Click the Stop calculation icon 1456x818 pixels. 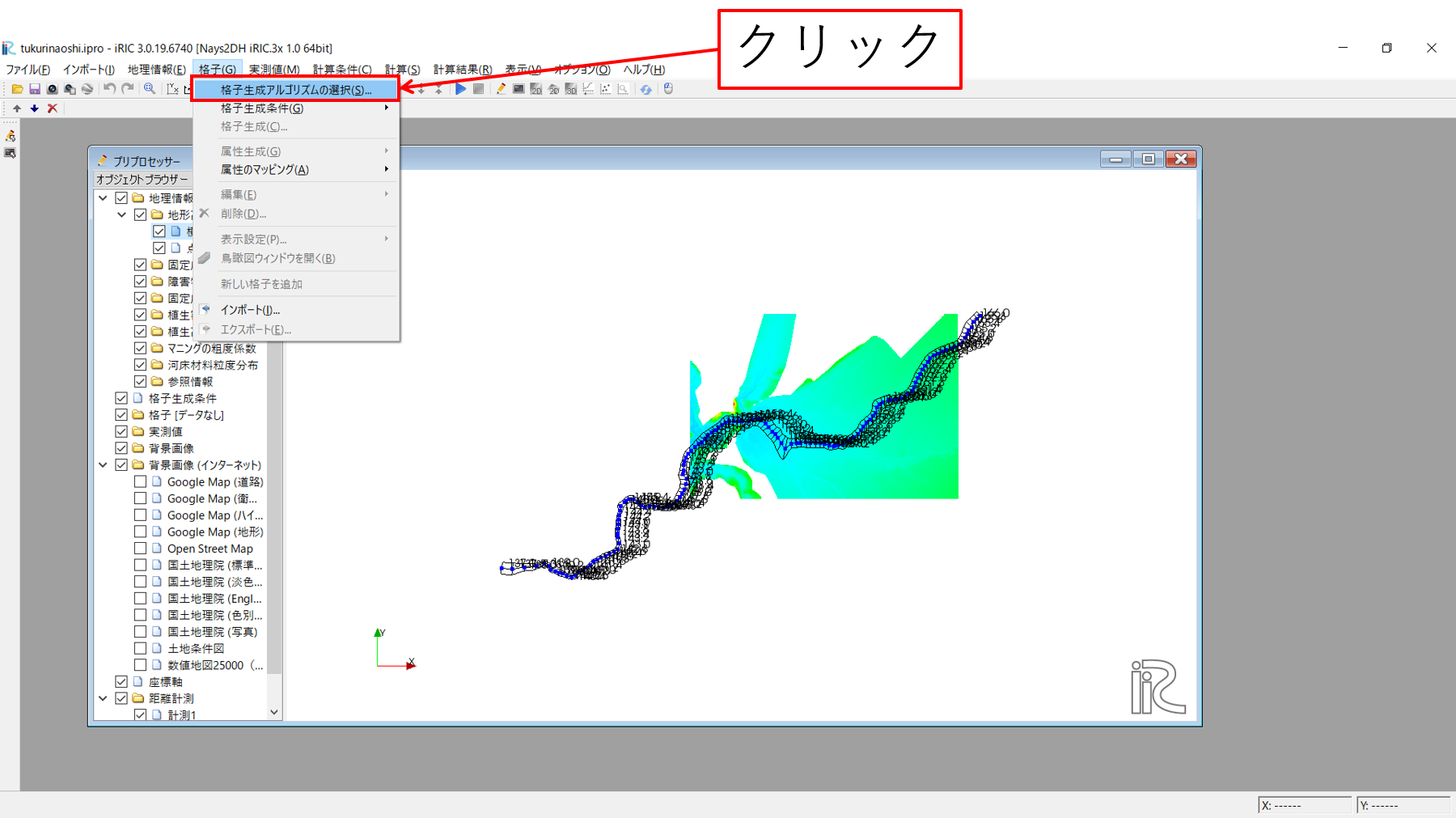pos(477,89)
